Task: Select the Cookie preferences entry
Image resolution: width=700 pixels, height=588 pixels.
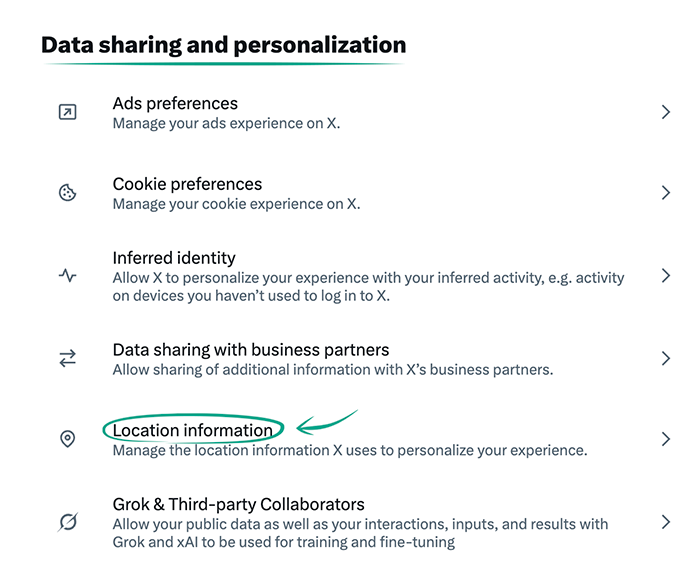Action: pos(187,184)
